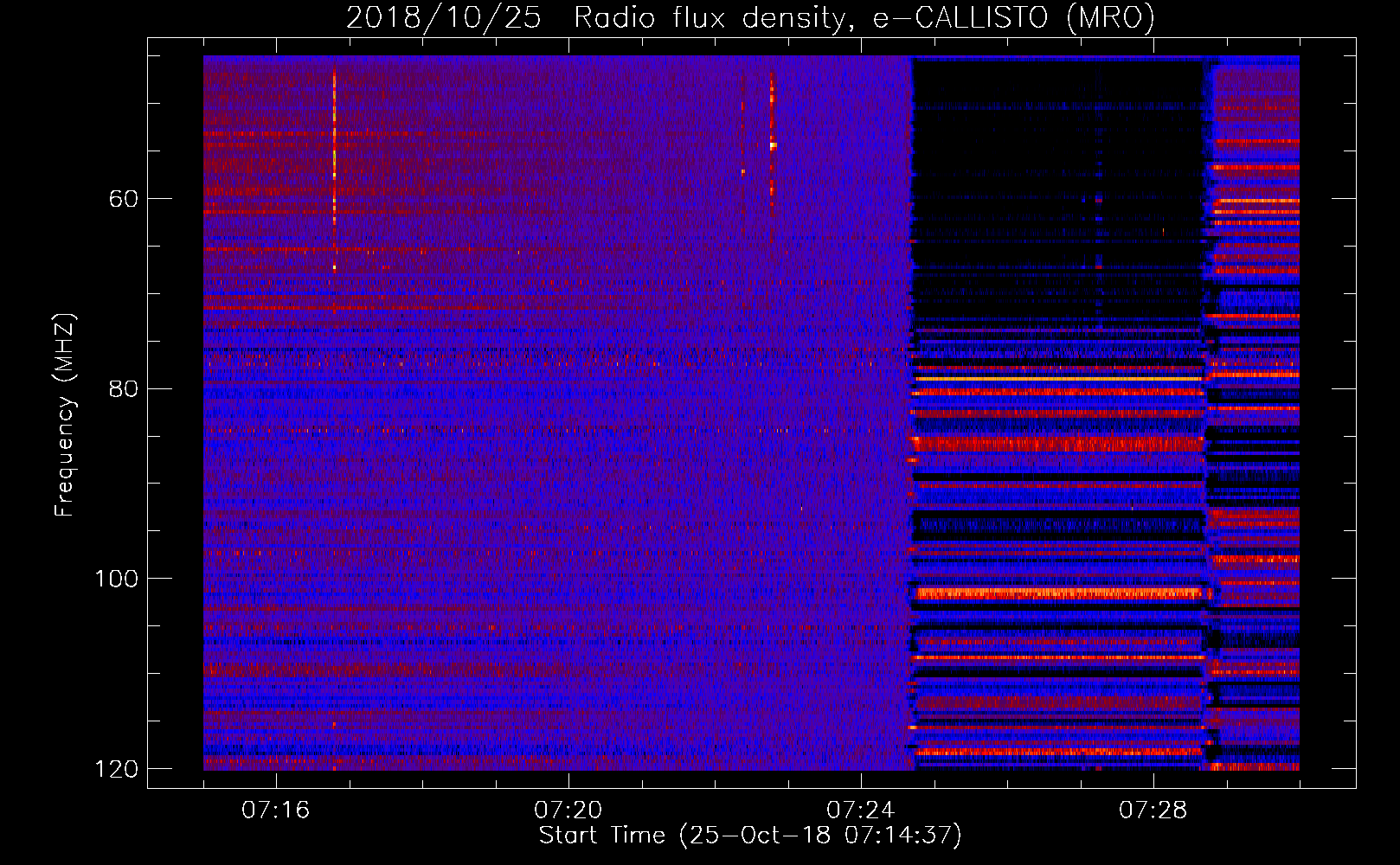Image resolution: width=1400 pixels, height=865 pixels.
Task: Click the 07:28 time tick label
Action: click(x=1153, y=811)
